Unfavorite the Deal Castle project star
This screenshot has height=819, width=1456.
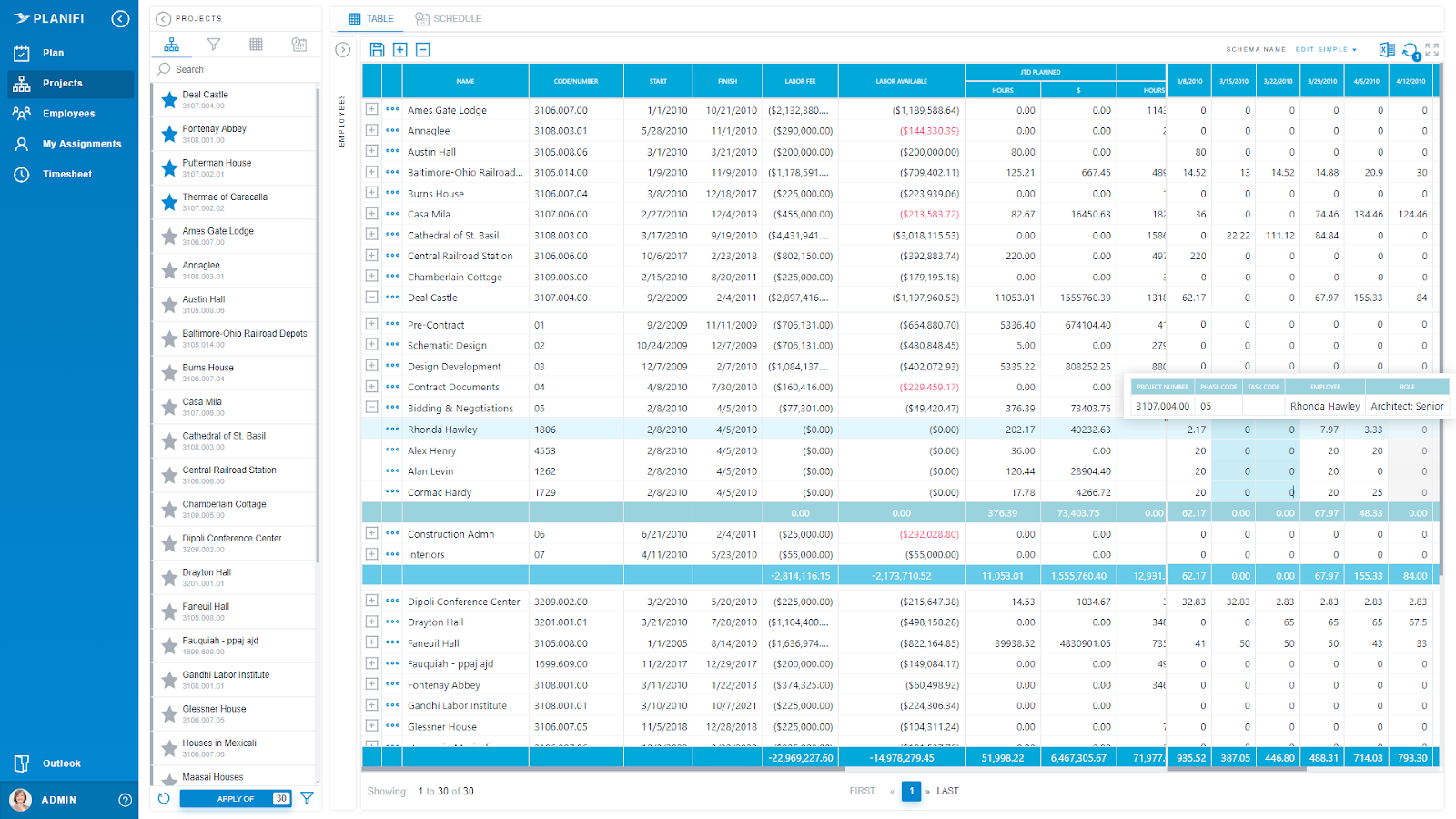pos(169,100)
